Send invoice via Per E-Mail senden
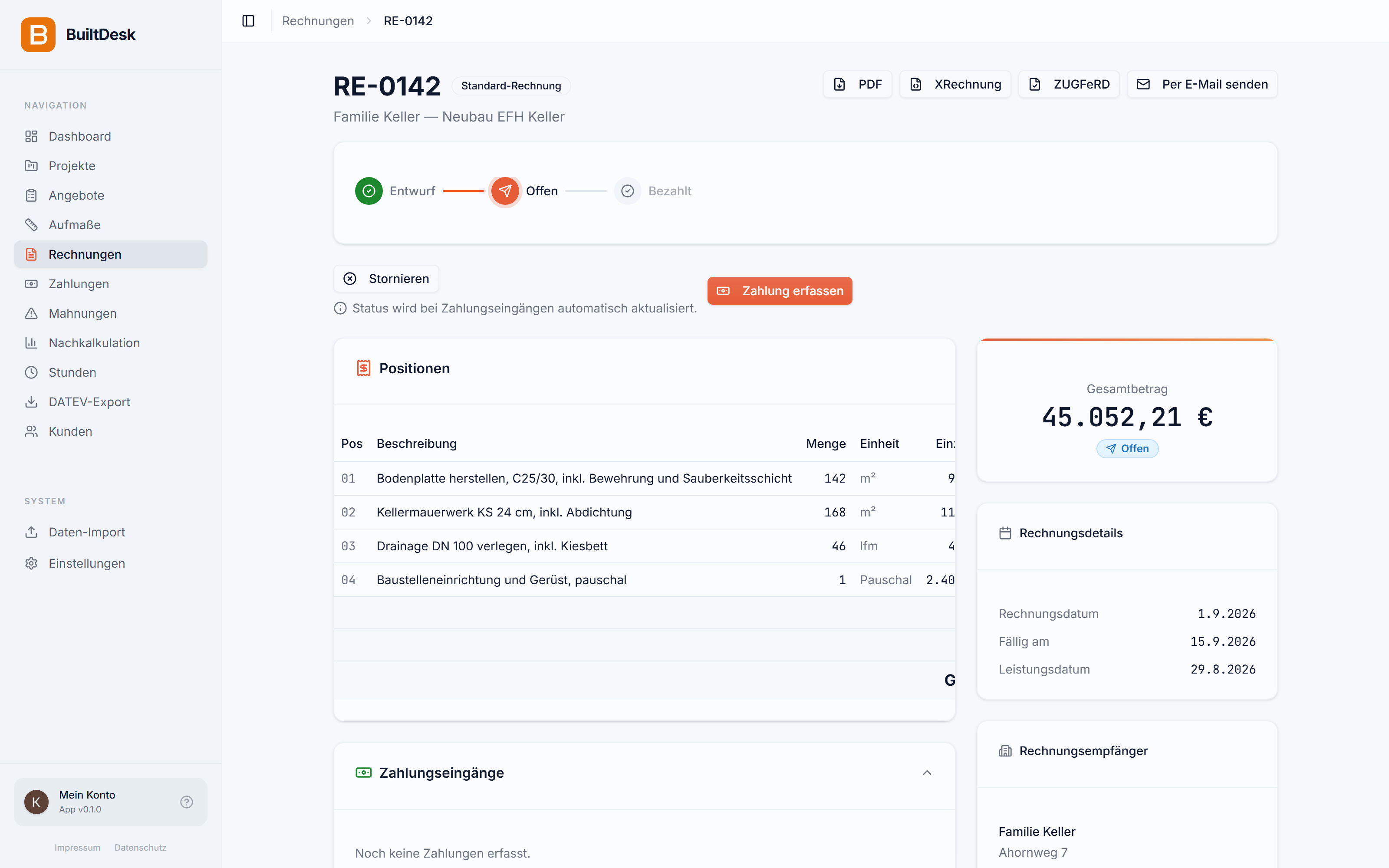 [1202, 84]
